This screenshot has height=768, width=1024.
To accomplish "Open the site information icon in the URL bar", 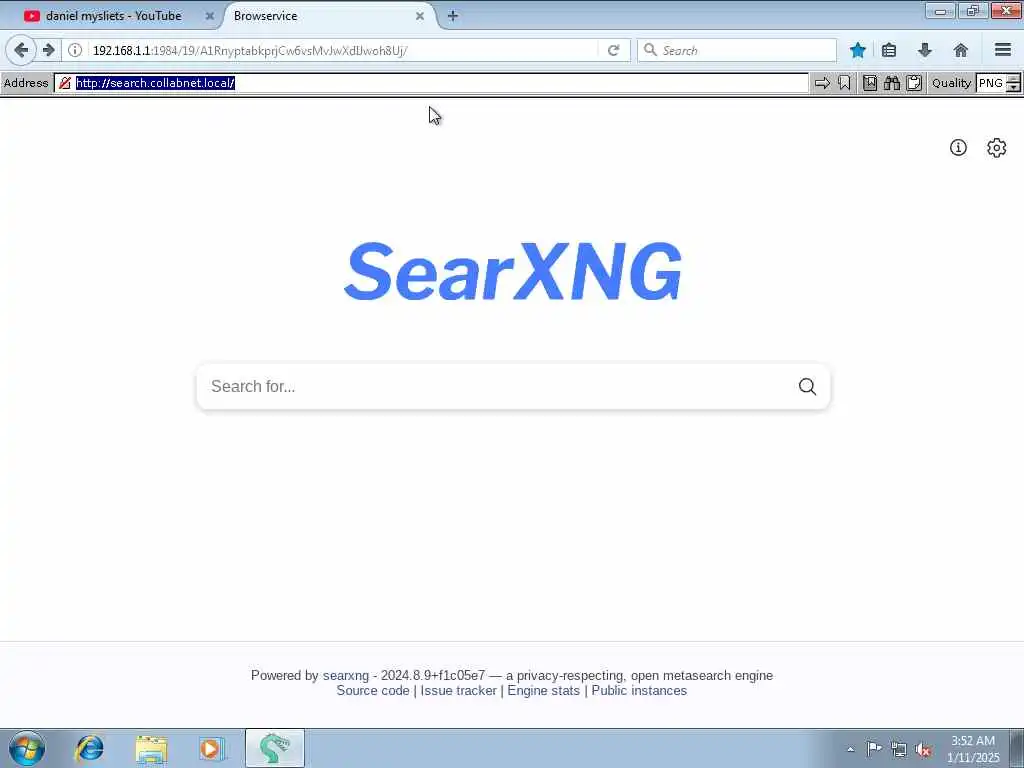I will [75, 50].
